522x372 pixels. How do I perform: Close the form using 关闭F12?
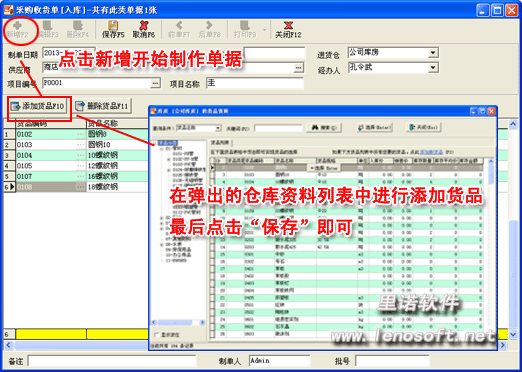[x=288, y=29]
